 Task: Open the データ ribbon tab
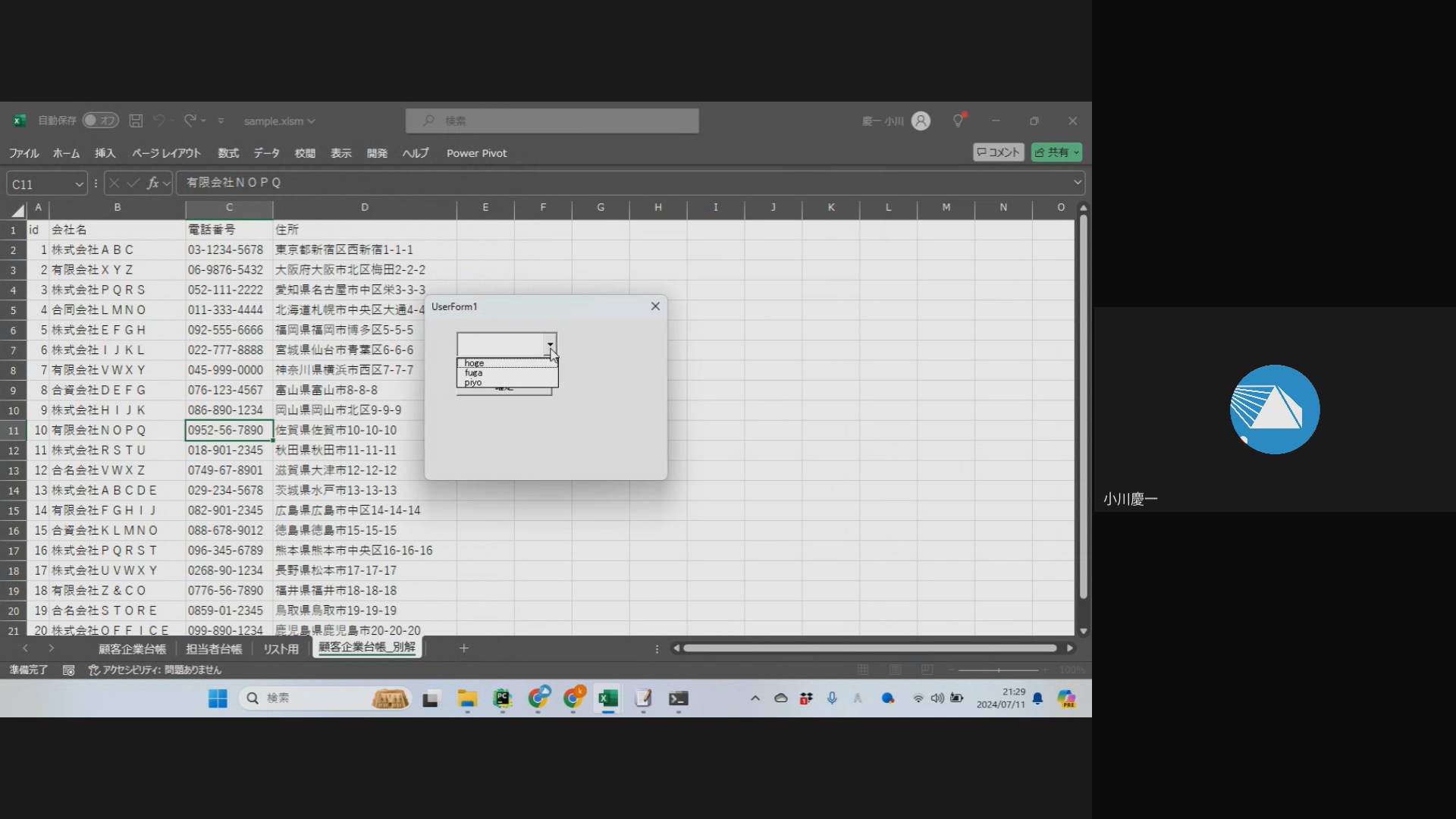(x=266, y=153)
